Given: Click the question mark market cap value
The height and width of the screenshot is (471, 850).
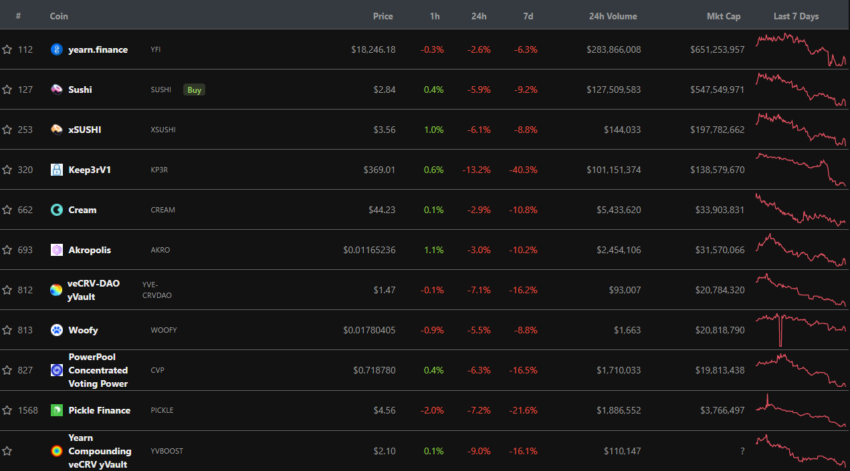Looking at the screenshot, I should [x=742, y=451].
